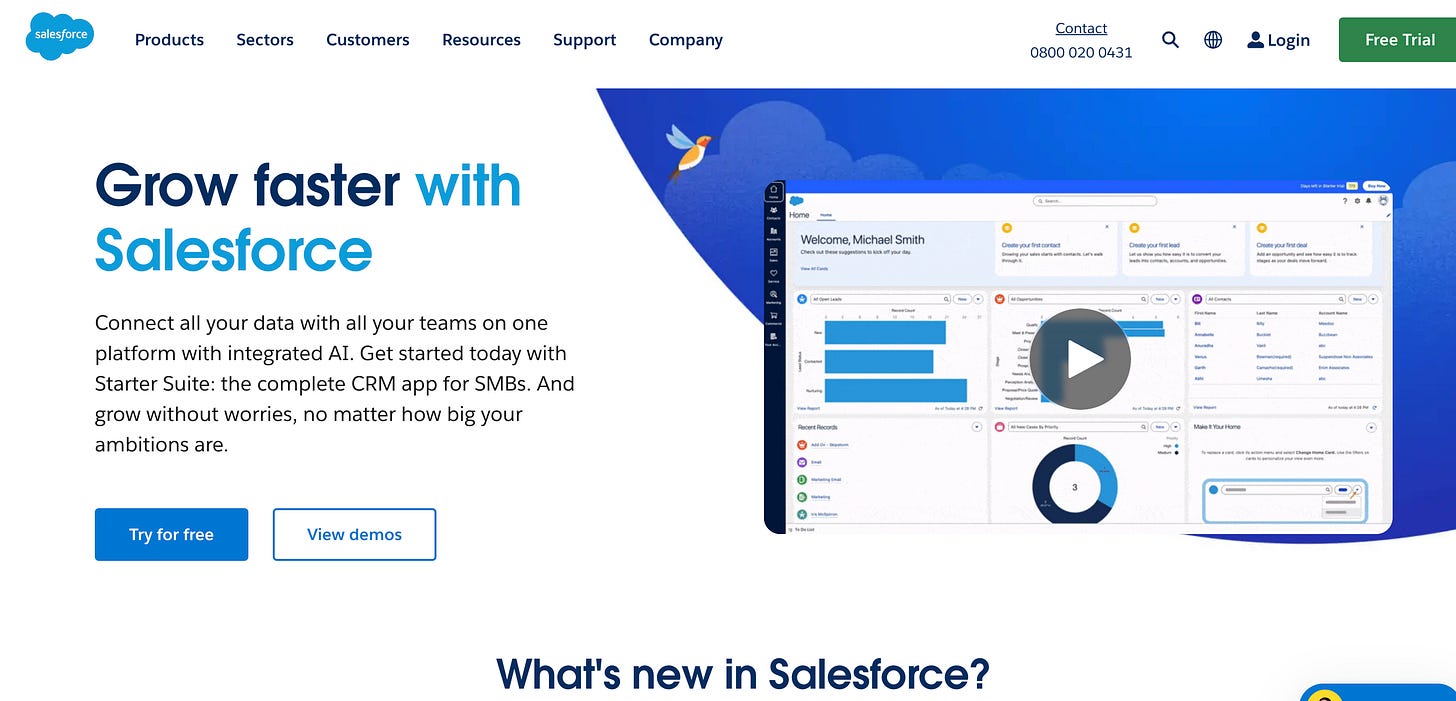Select the Service heart icon in demo sidebar
Screen dimensions: 1456x701
pos(774,275)
